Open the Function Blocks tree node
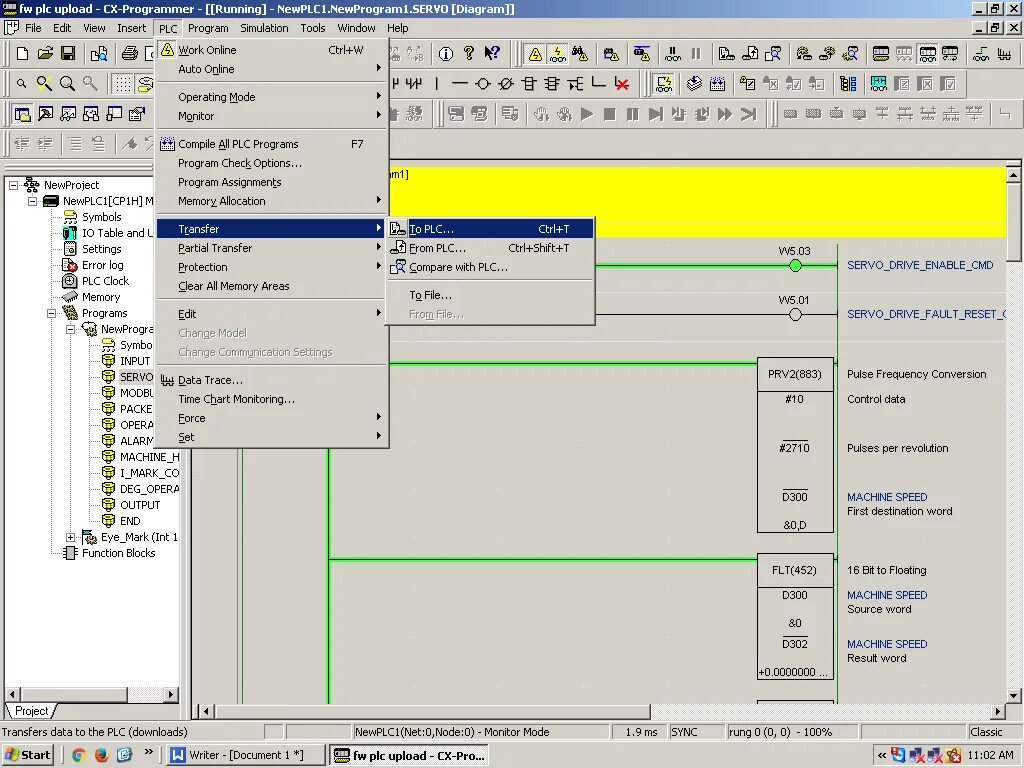Image resolution: width=1024 pixels, height=768 pixels. tap(118, 553)
